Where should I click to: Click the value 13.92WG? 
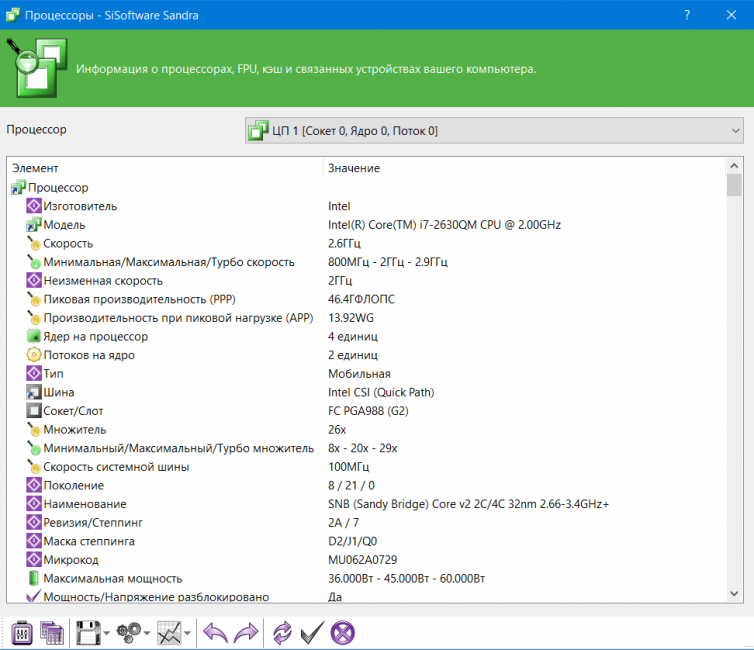pos(351,318)
